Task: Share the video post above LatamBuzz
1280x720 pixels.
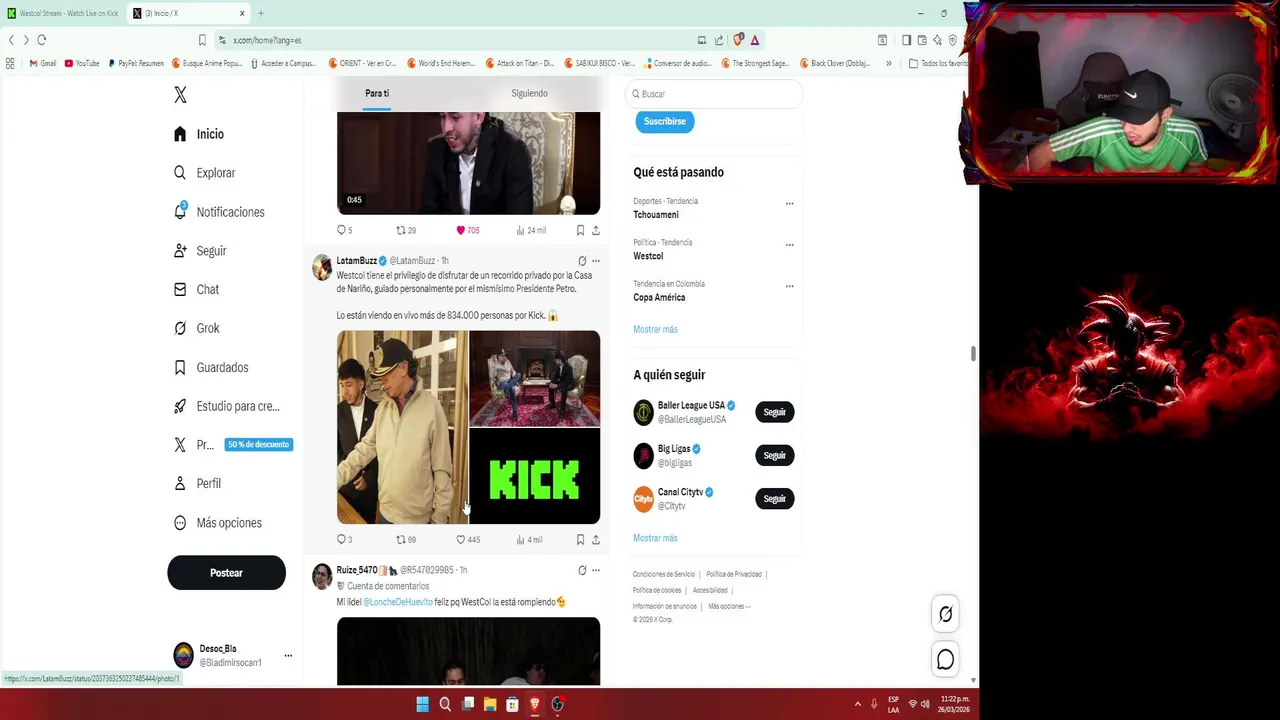Action: tap(596, 230)
